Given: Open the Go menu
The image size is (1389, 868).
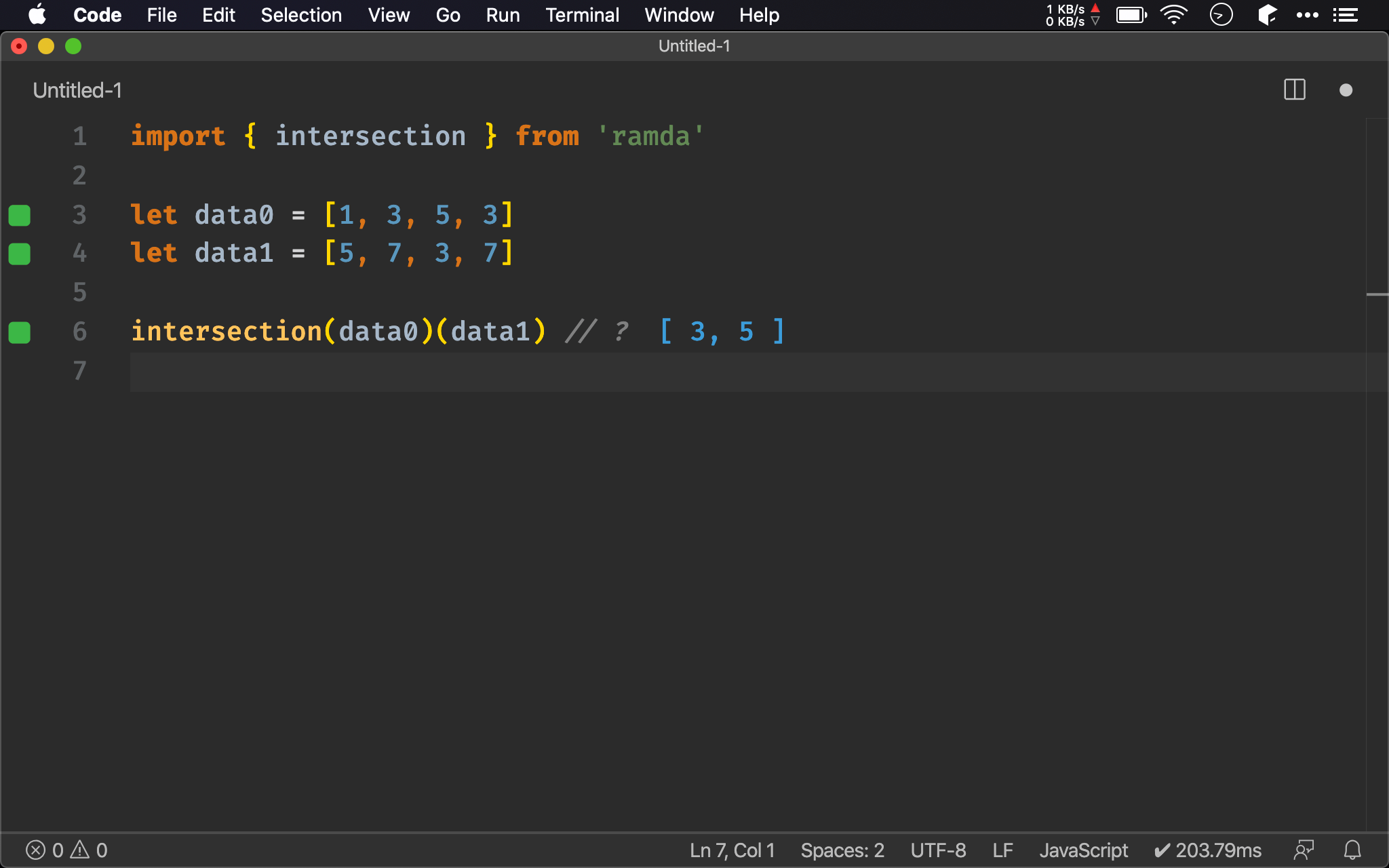Looking at the screenshot, I should (448, 15).
